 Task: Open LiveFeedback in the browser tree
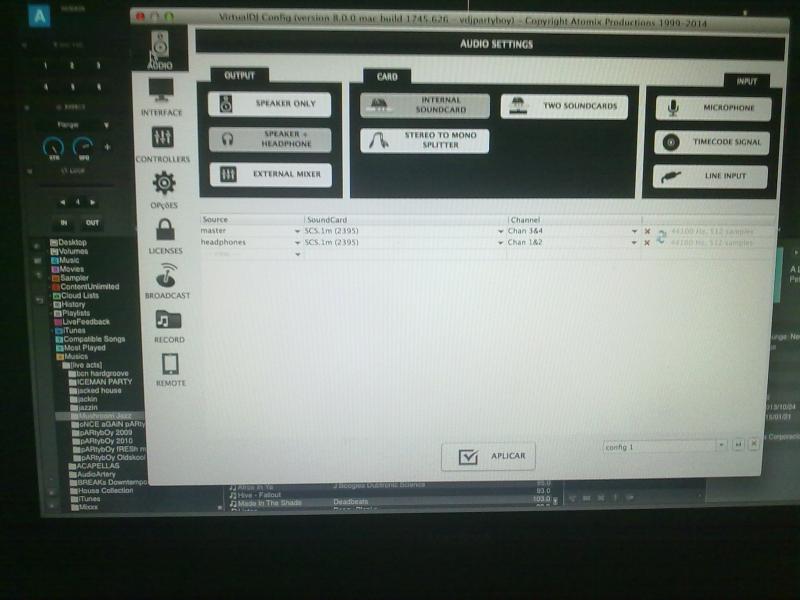point(82,321)
